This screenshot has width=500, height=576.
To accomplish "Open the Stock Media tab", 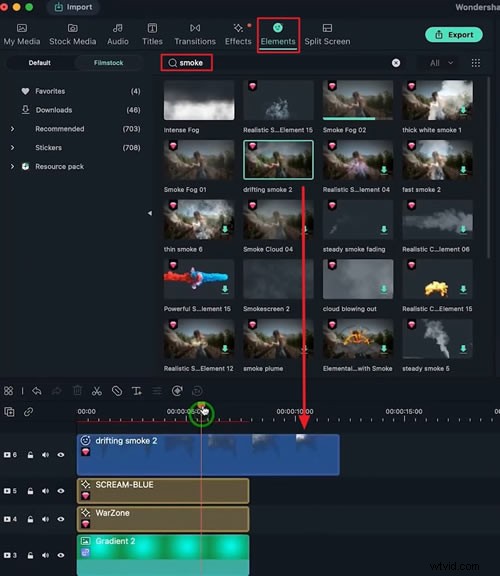I will click(72, 35).
